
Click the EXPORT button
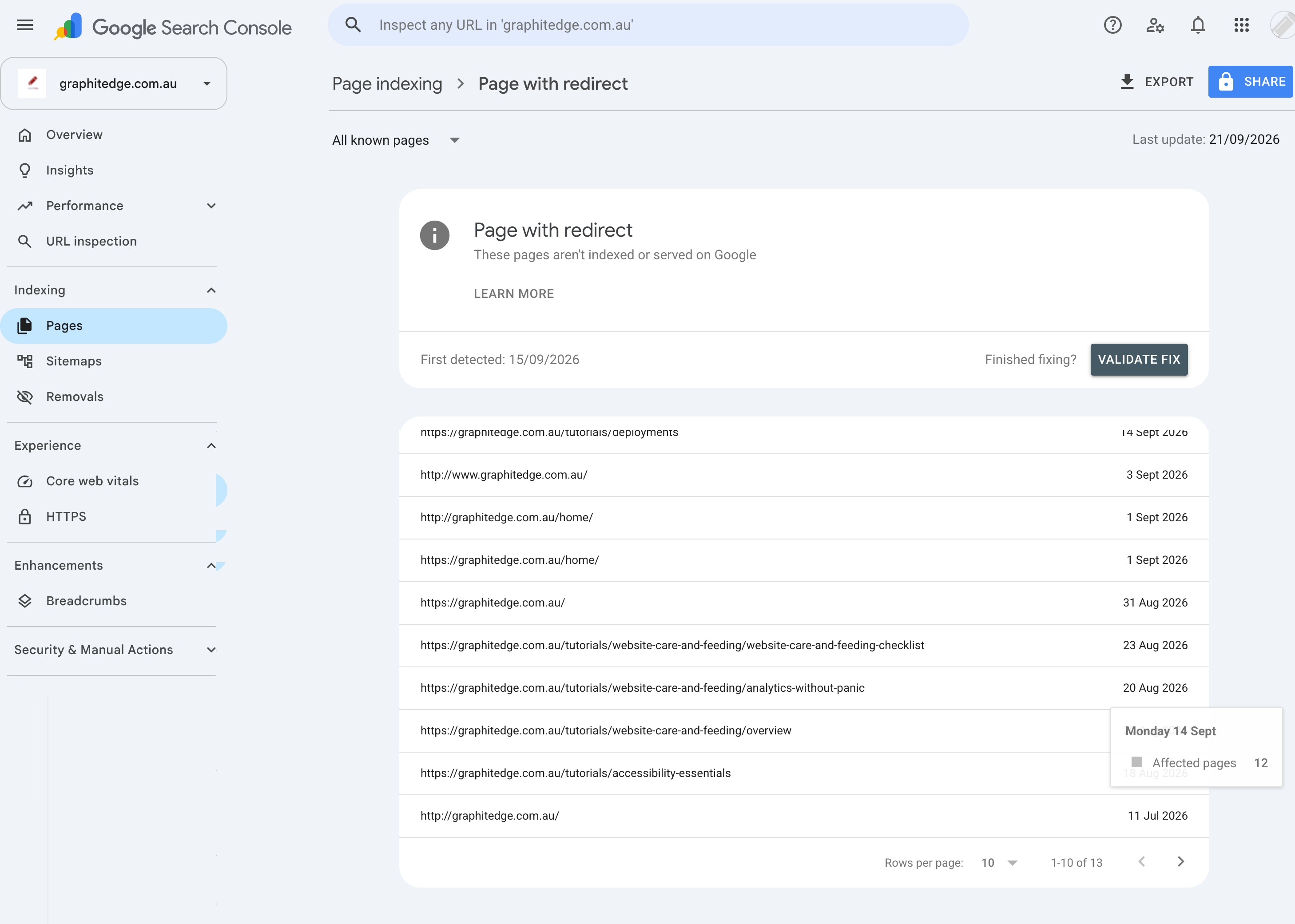pyautogui.click(x=1157, y=82)
